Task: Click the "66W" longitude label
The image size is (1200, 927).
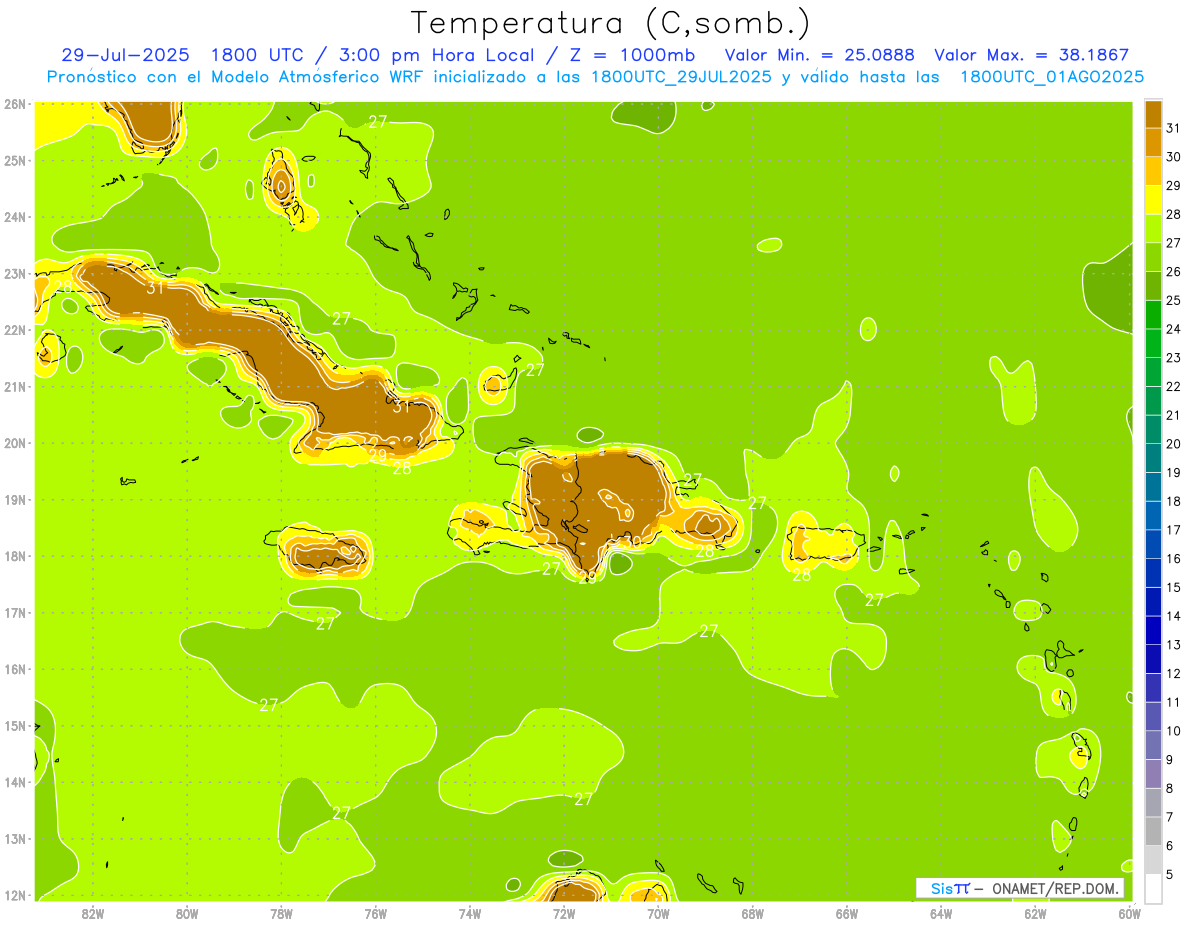Action: (847, 913)
